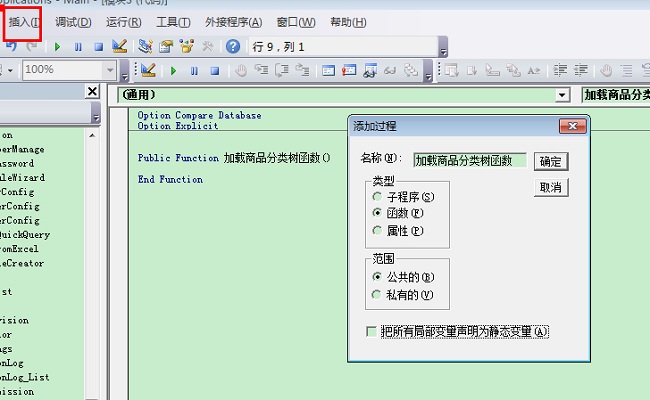Open the 插入(I) menu
650x400 pixels.
coord(24,22)
